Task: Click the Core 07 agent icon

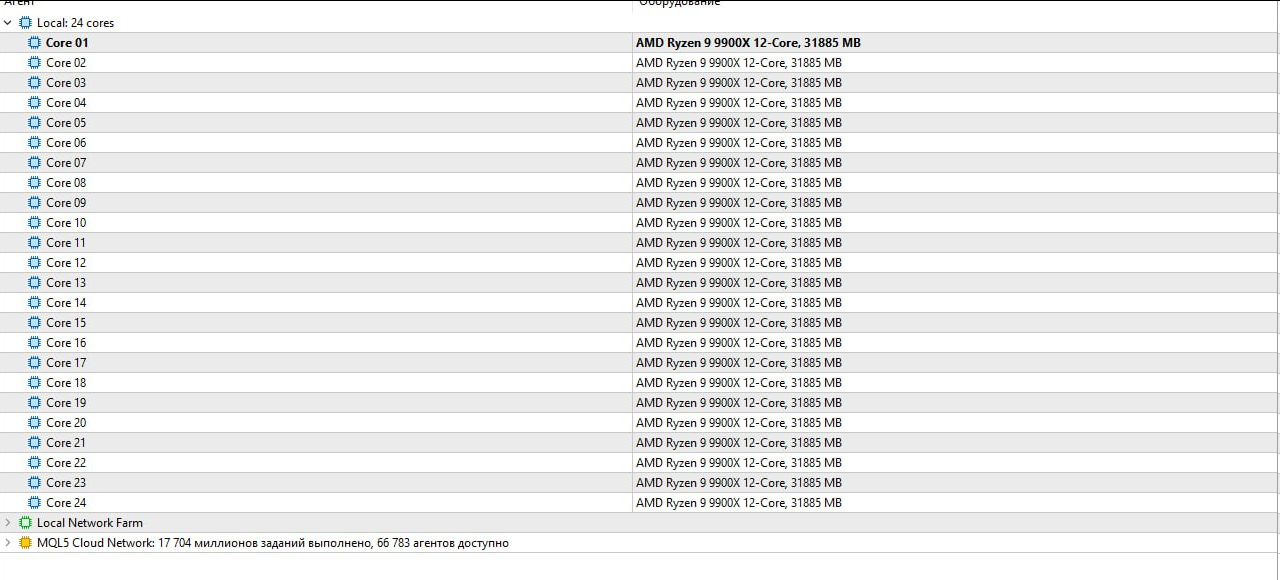Action: point(35,162)
